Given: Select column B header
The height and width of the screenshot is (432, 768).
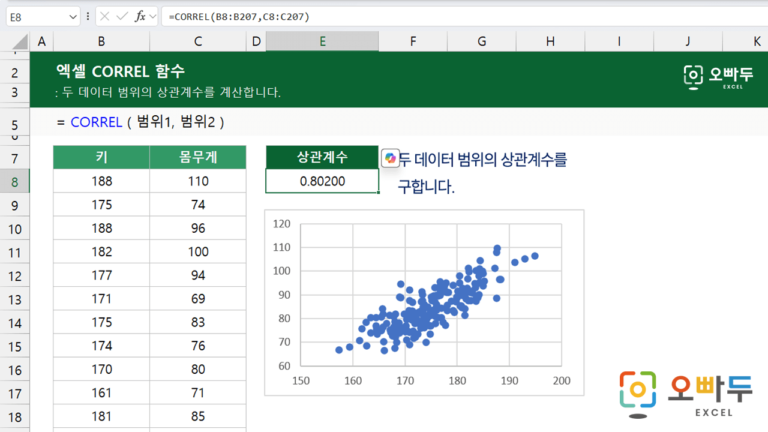Looking at the screenshot, I should pyautogui.click(x=101, y=42).
